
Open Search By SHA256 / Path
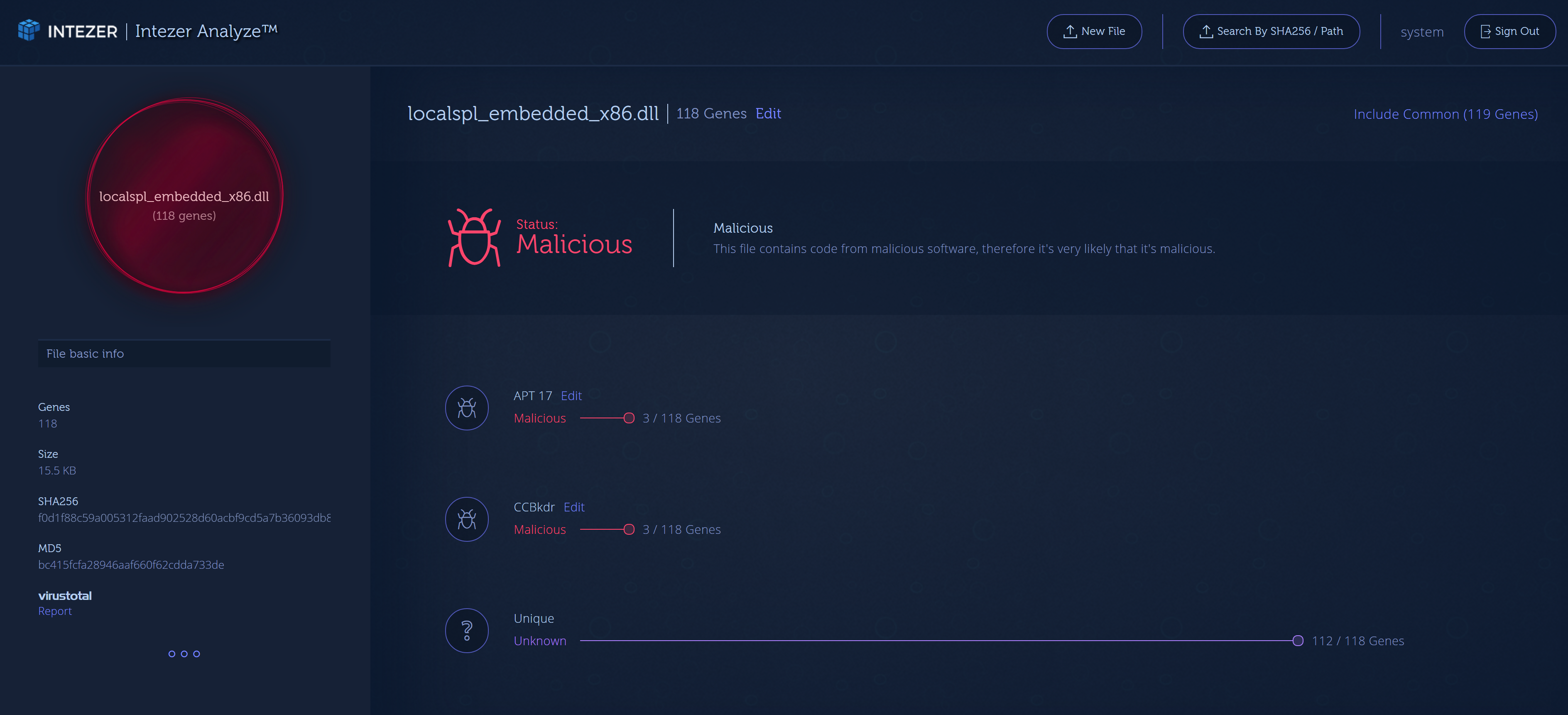click(1271, 32)
